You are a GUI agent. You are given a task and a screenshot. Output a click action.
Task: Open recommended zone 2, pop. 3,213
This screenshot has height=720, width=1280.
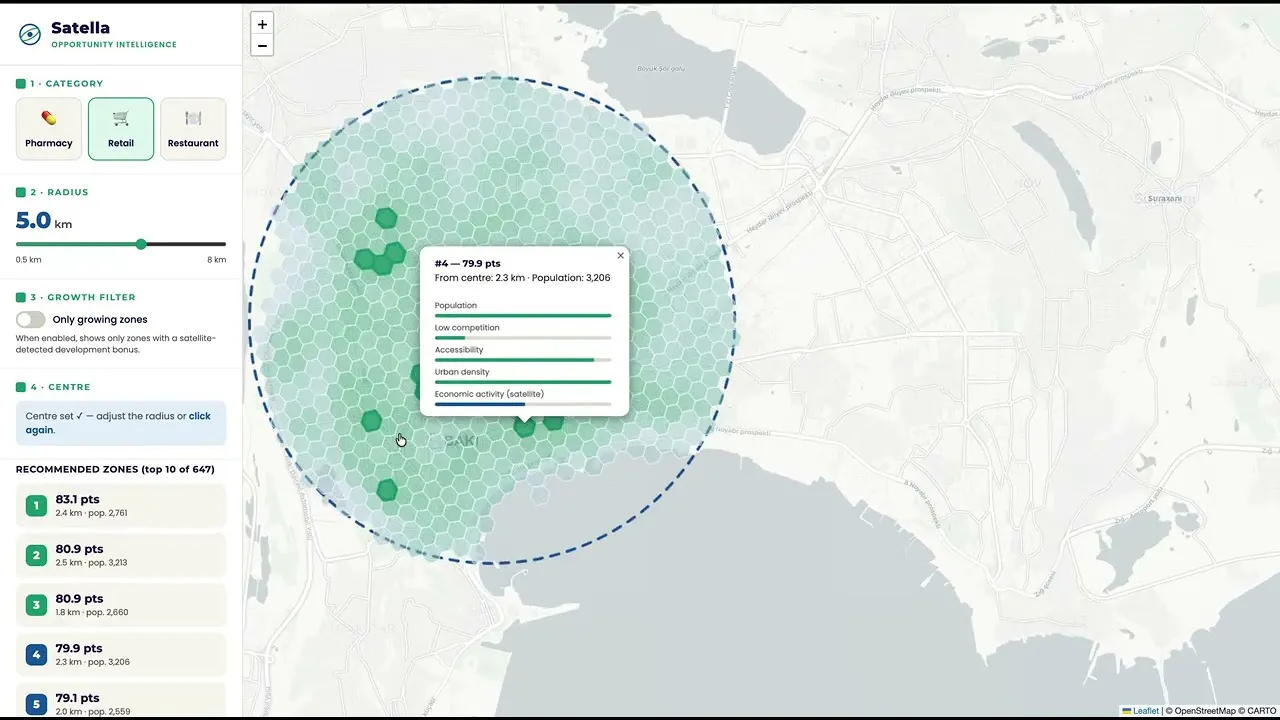[121, 555]
